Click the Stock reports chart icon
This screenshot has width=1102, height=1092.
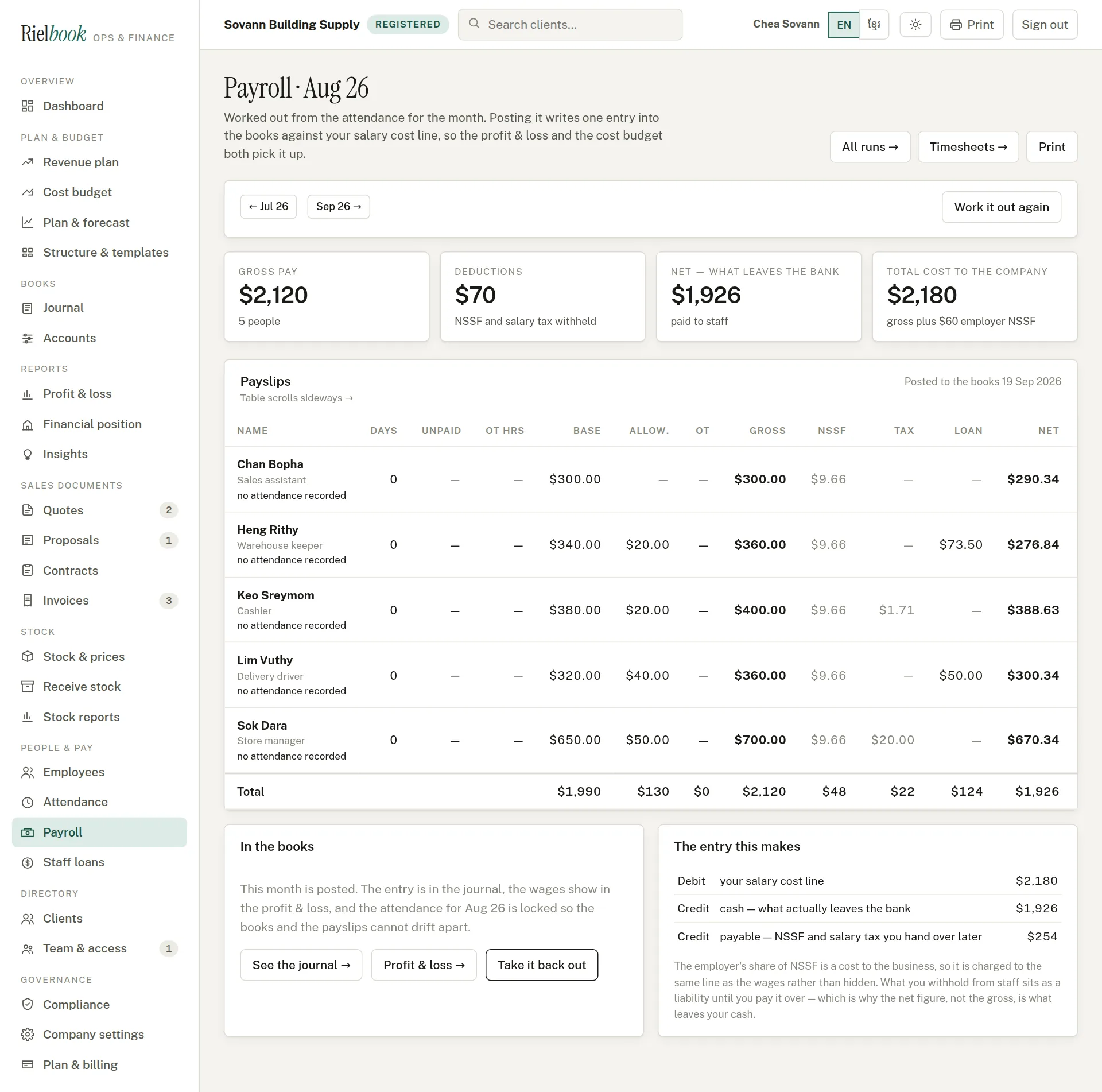[28, 717]
